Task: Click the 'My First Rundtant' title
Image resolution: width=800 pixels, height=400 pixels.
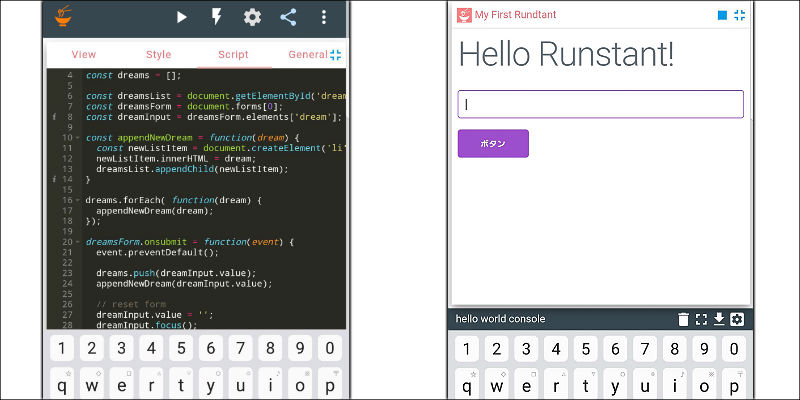Action: click(x=515, y=15)
